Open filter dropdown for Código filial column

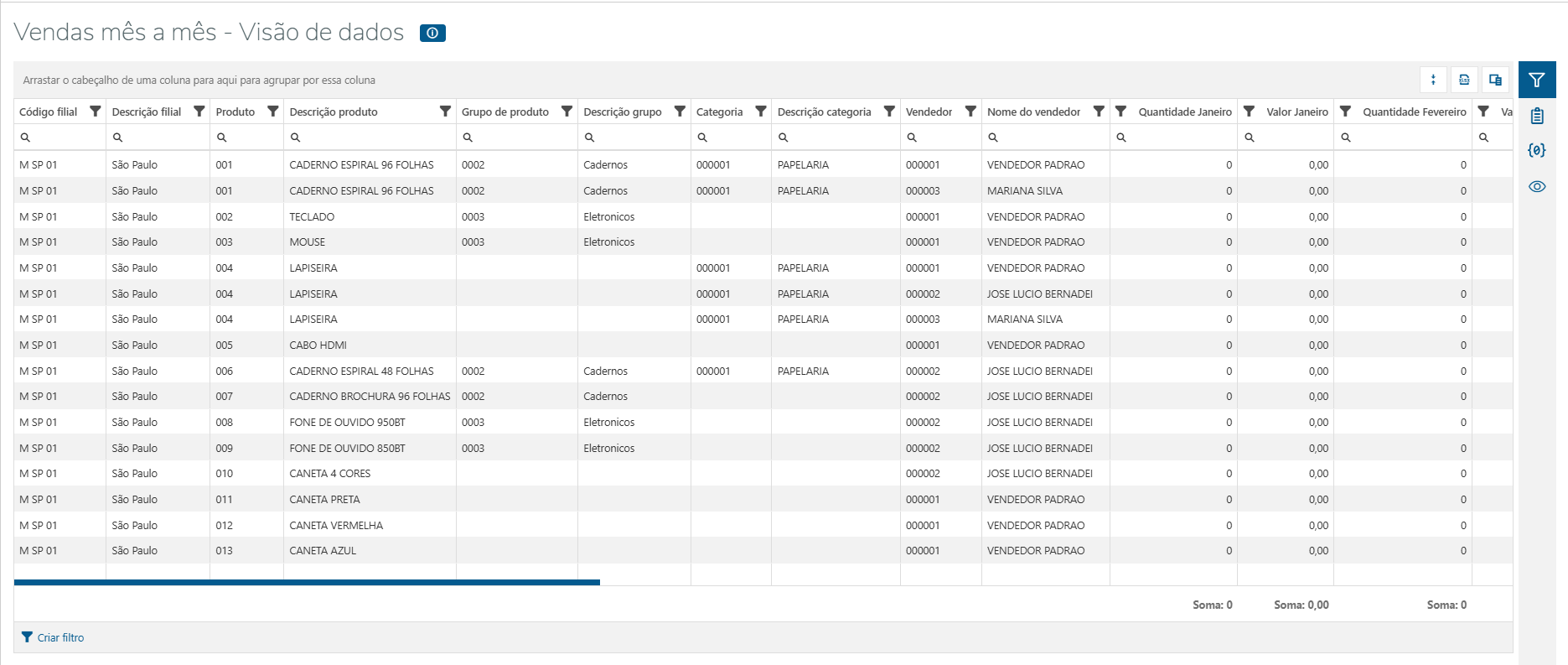tap(96, 112)
